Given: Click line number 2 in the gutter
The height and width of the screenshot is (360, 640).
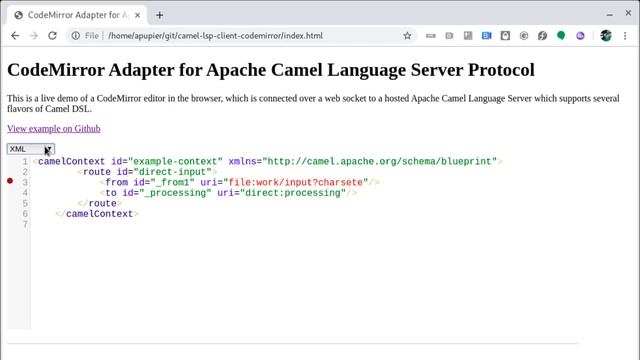Looking at the screenshot, I should click(x=25, y=172).
